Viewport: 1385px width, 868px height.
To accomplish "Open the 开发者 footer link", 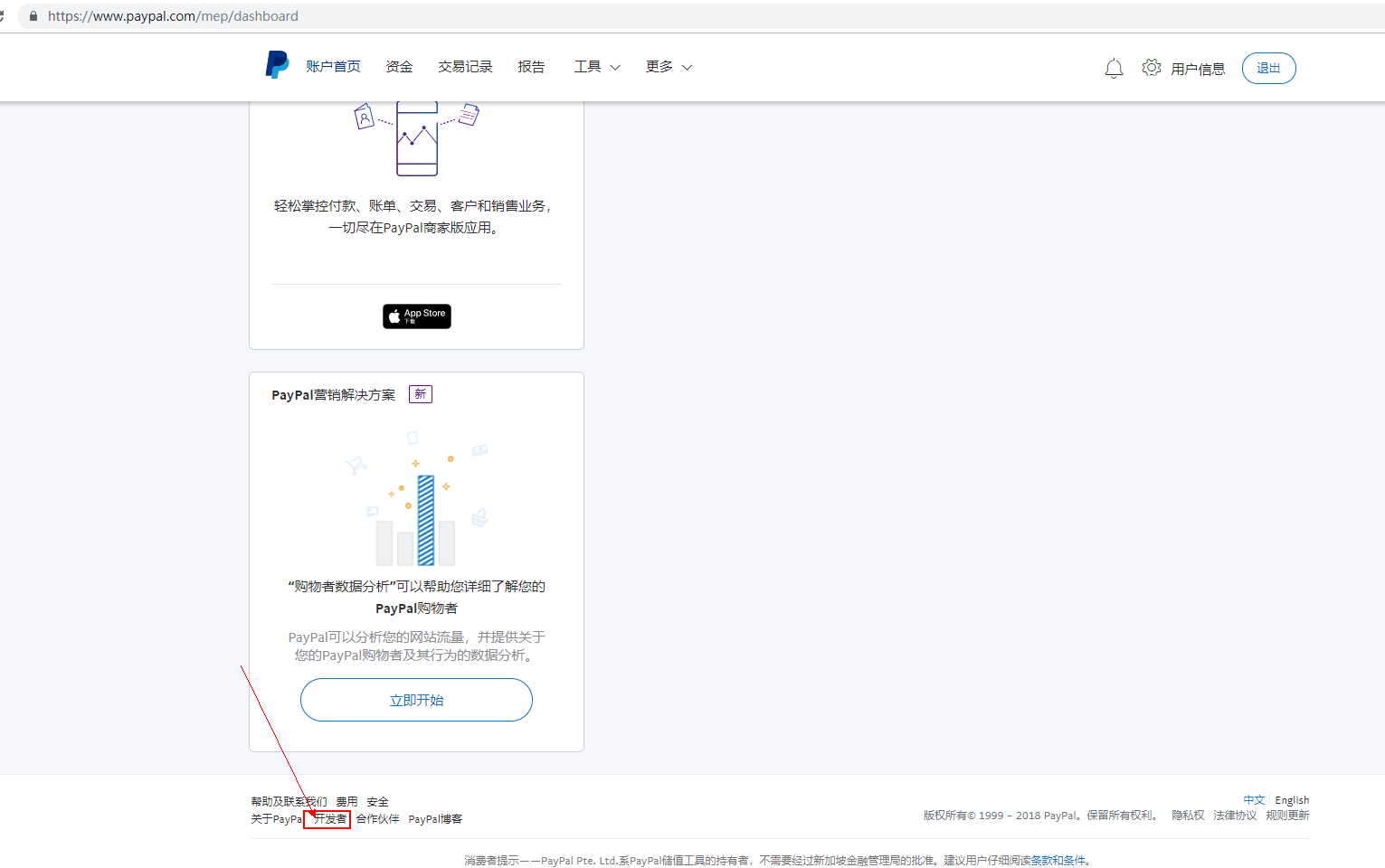I will click(x=329, y=819).
